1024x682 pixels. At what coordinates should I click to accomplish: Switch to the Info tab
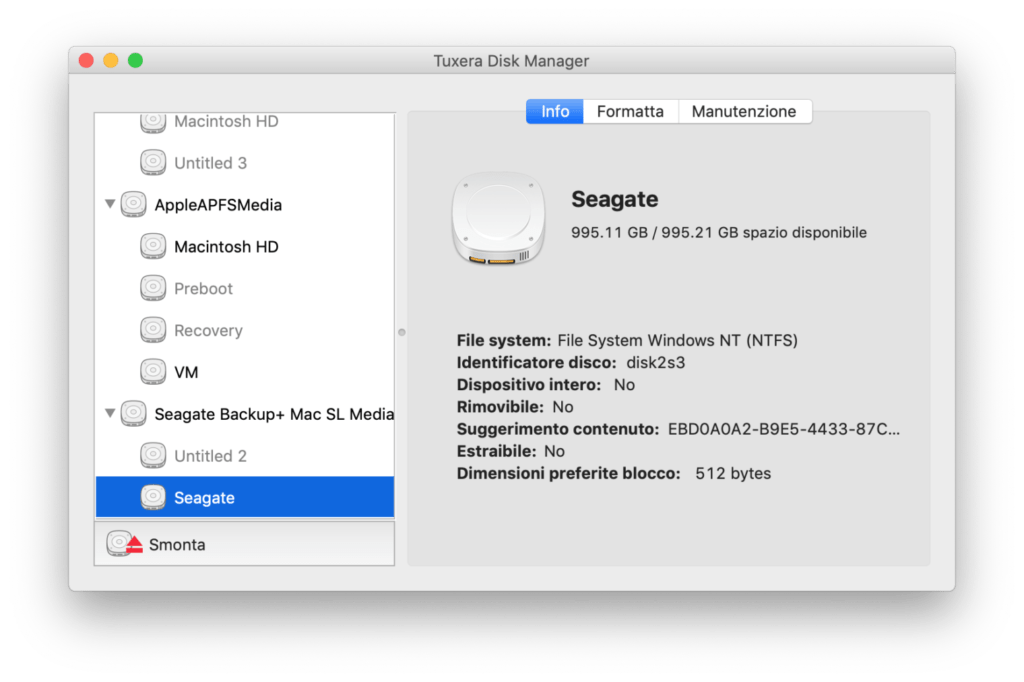pos(554,112)
